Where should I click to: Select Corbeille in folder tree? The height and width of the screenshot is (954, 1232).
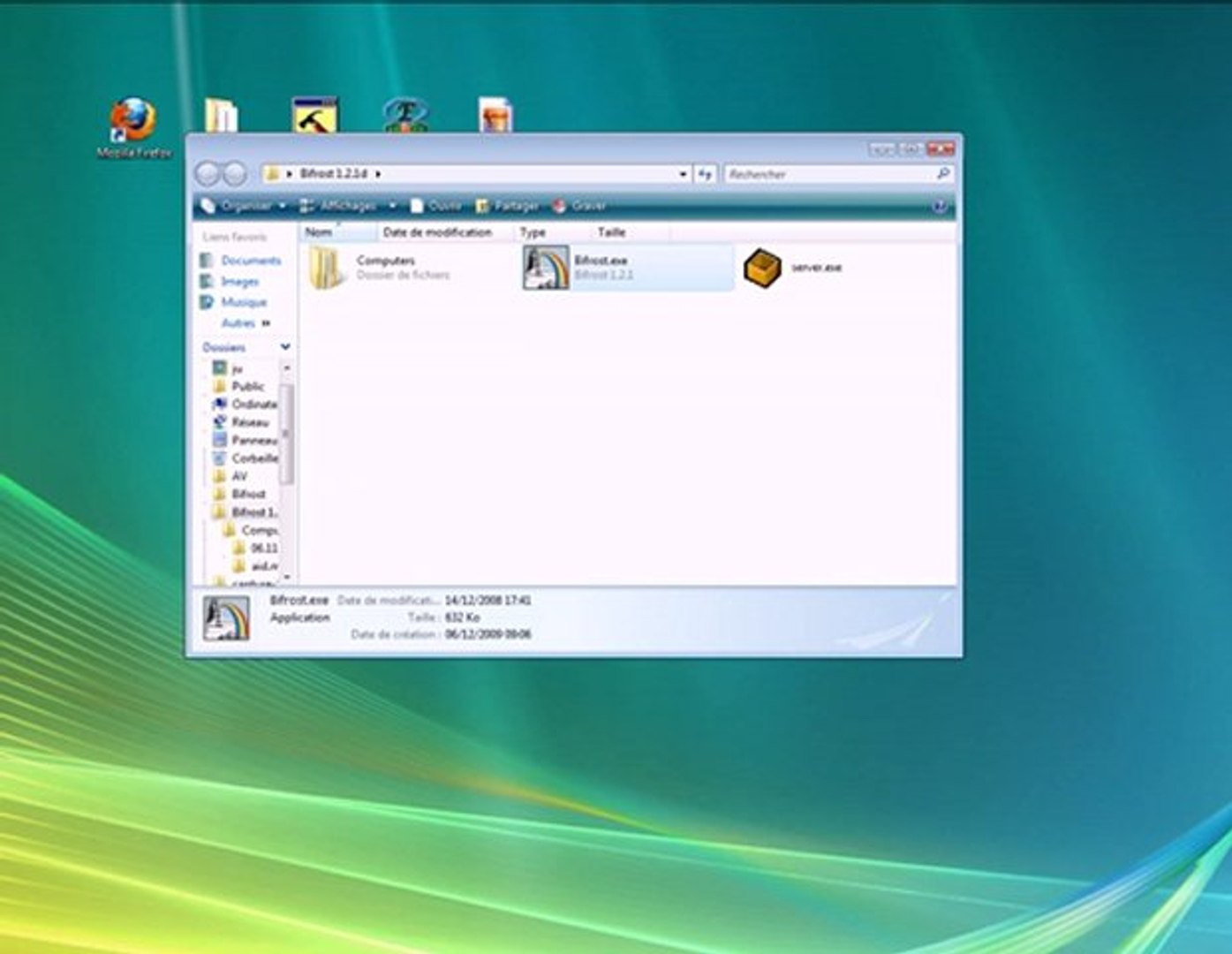253,458
